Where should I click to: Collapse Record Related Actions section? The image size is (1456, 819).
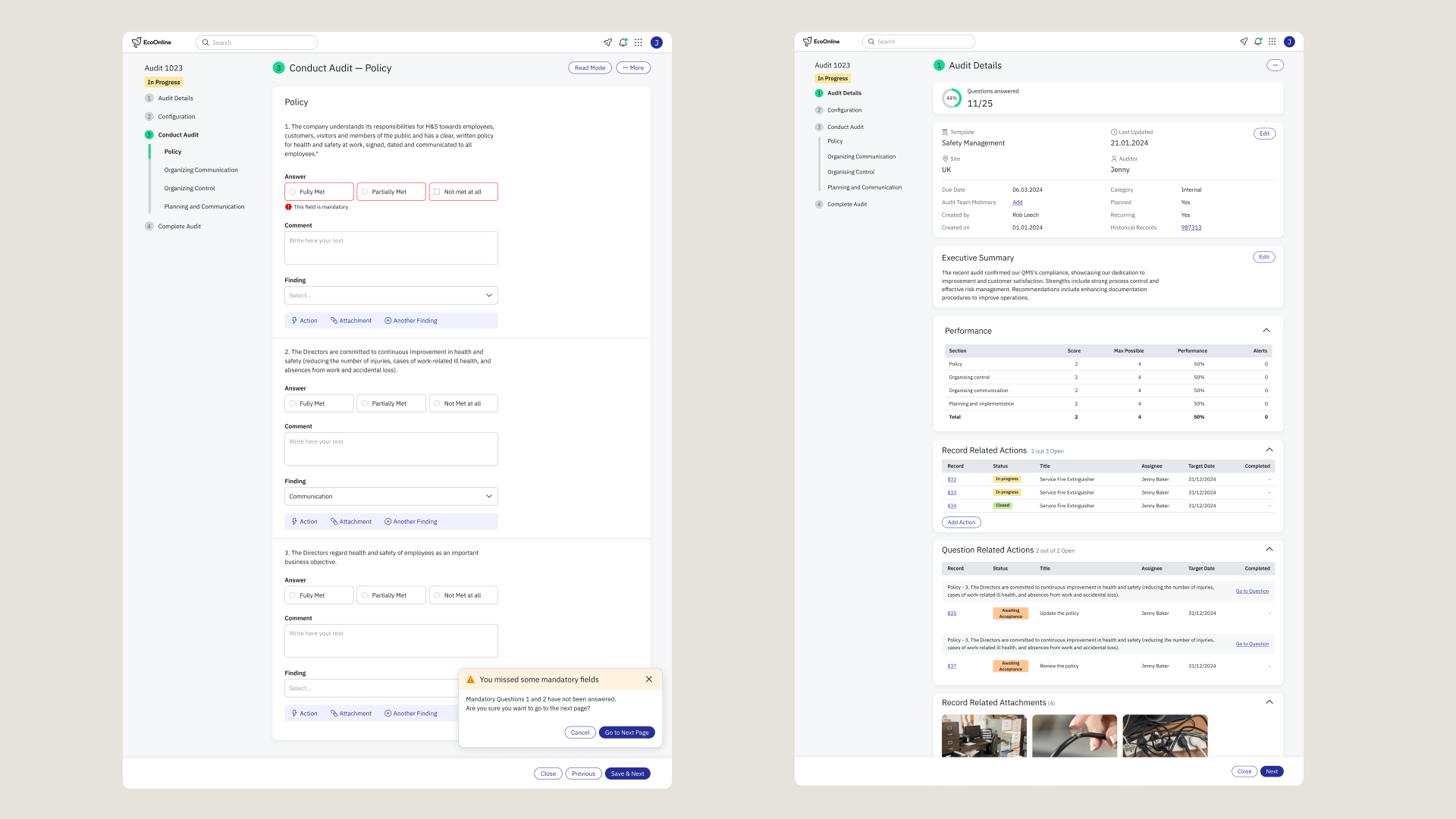click(x=1269, y=450)
